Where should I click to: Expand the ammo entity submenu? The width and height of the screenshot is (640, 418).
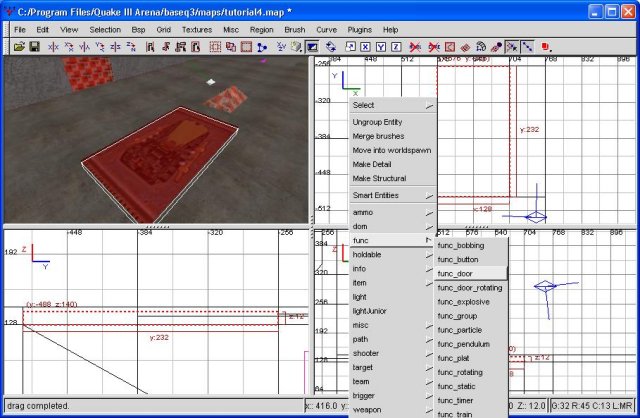click(x=392, y=213)
